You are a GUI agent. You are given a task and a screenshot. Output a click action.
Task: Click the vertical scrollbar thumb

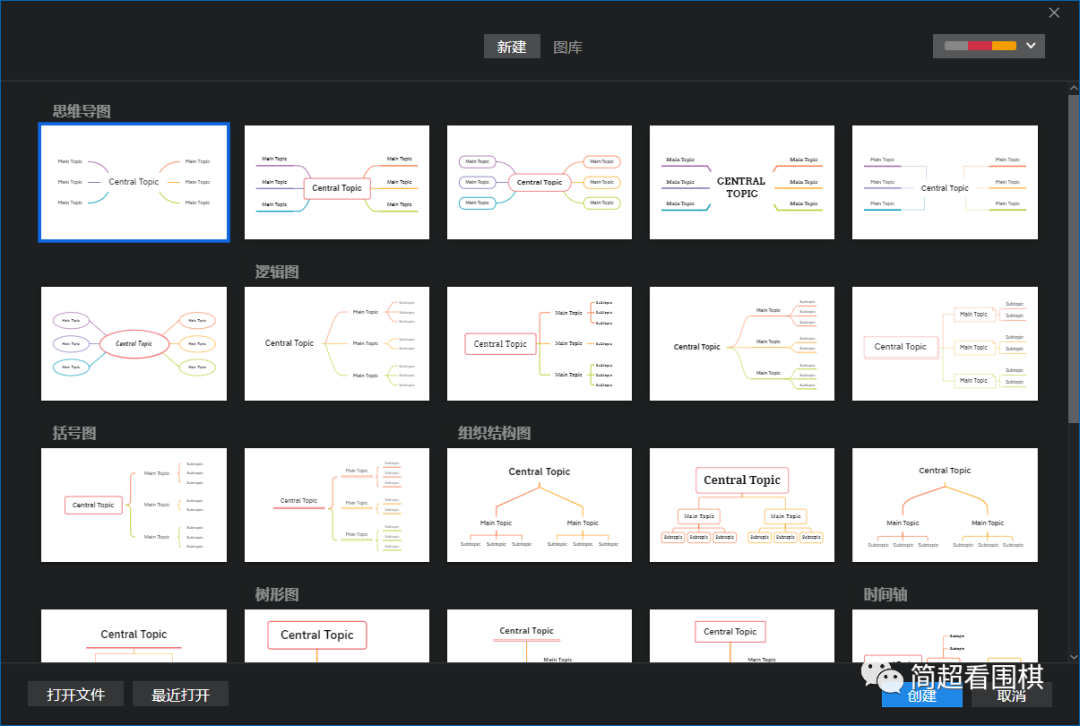click(1074, 259)
